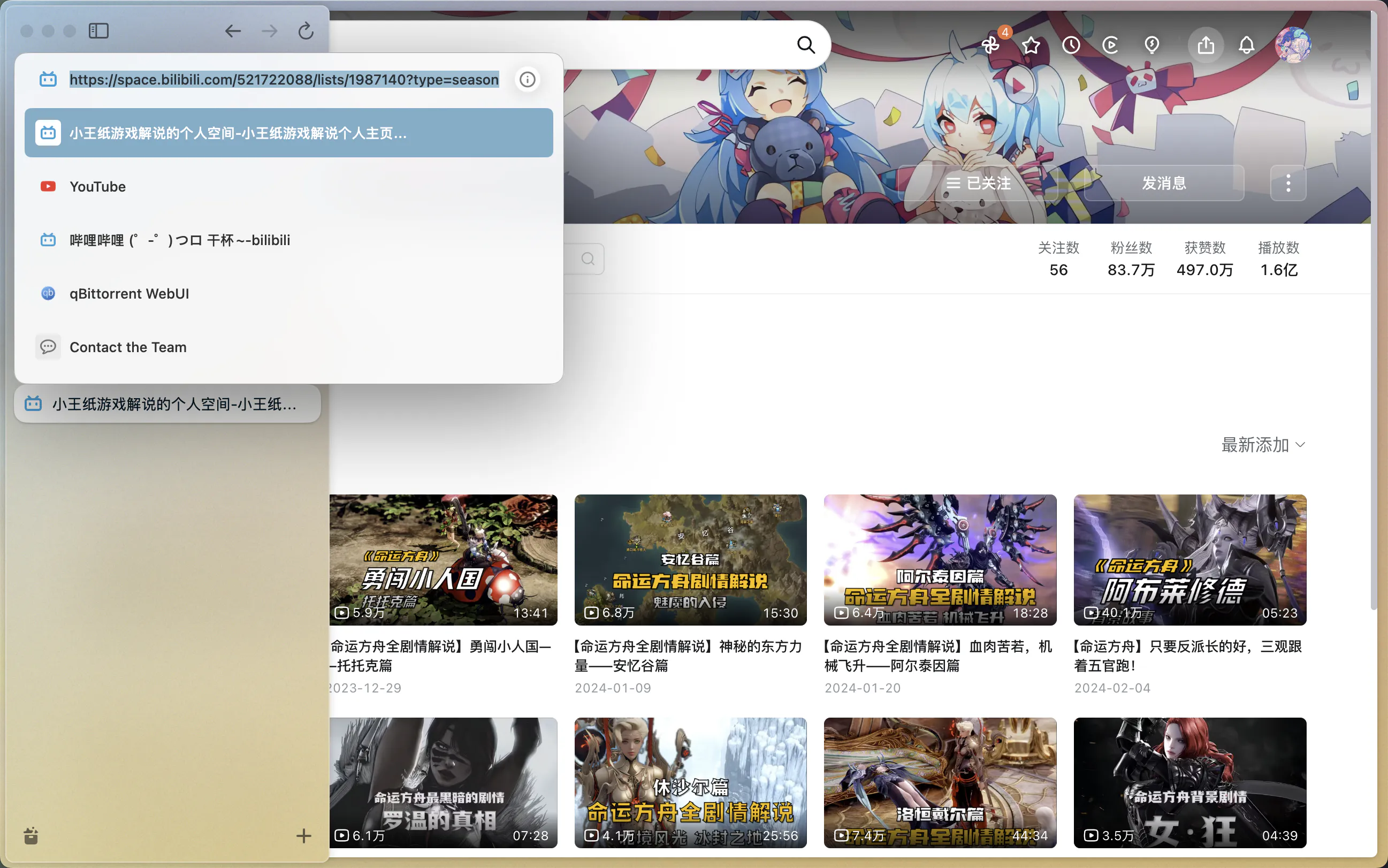Viewport: 1388px width, 868px height.
Task: Choose Contact the Team entry
Action: 128,347
